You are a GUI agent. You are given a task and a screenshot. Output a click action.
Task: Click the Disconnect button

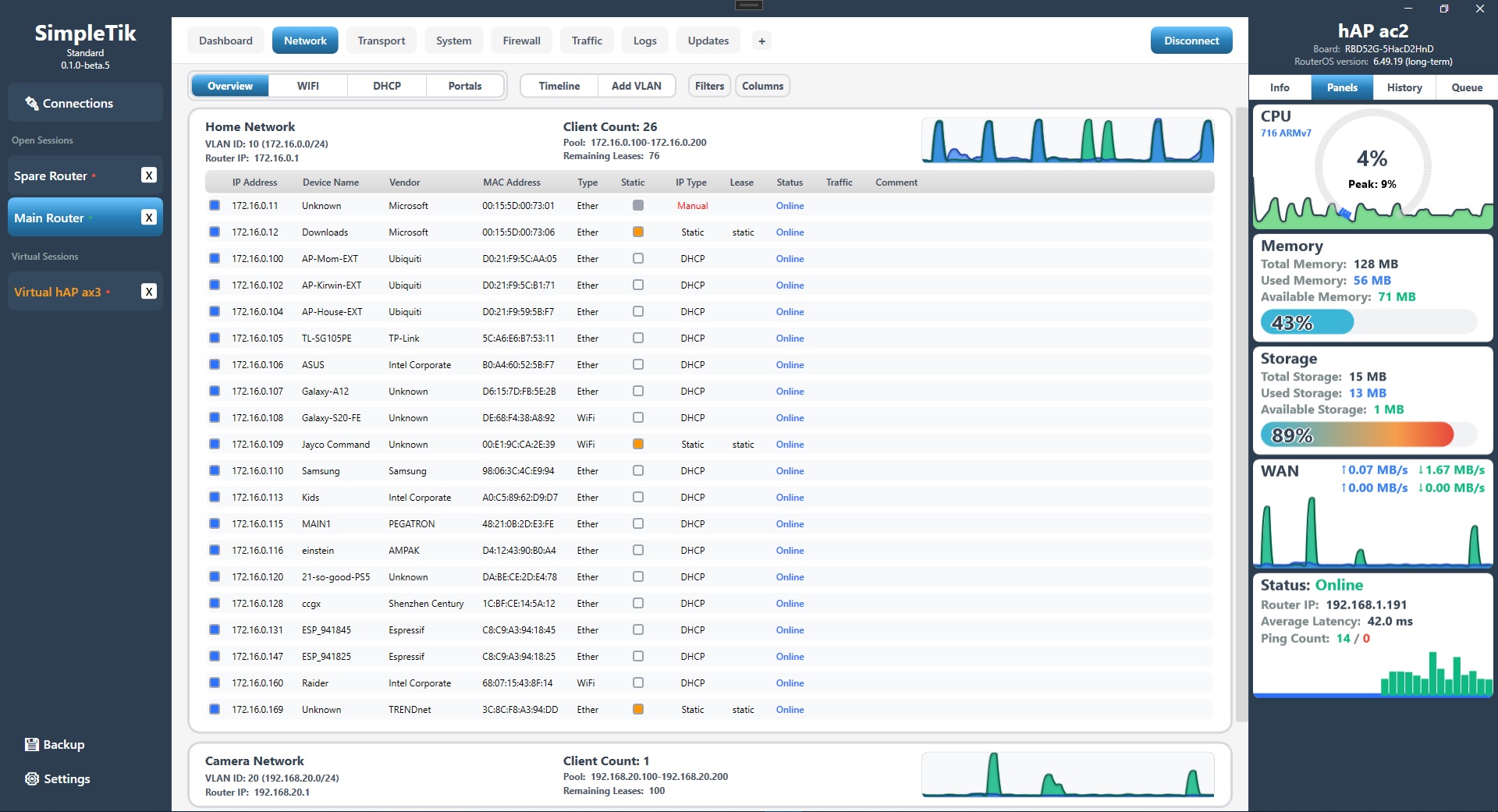click(1191, 41)
